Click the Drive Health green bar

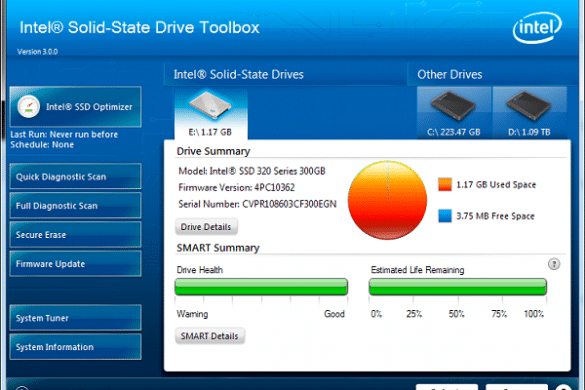(x=261, y=287)
